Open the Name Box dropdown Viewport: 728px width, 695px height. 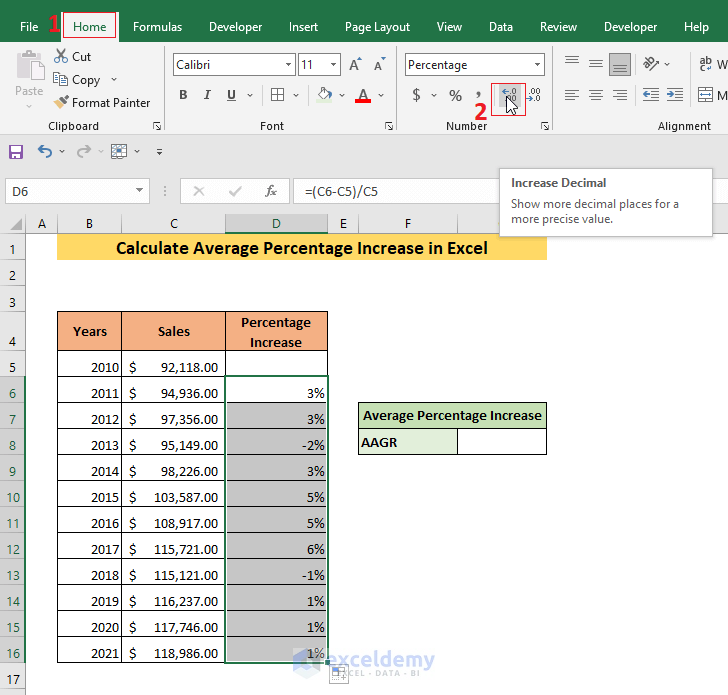pos(140,191)
